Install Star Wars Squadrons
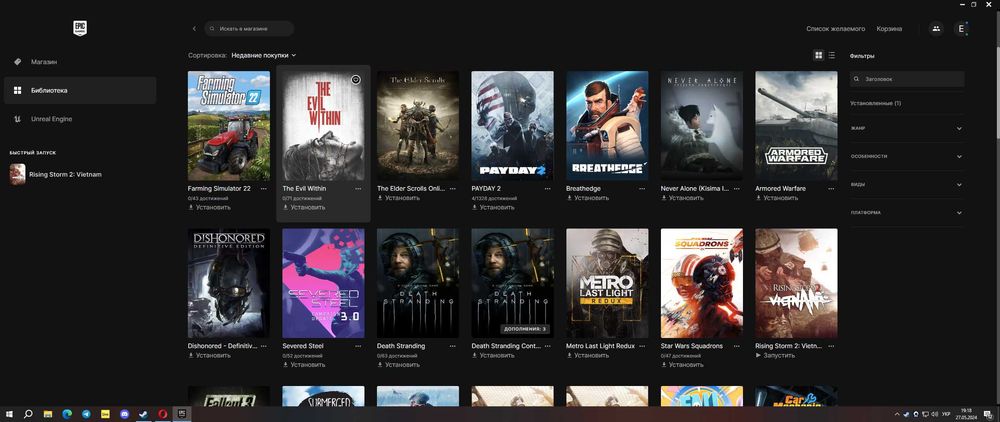 point(682,365)
